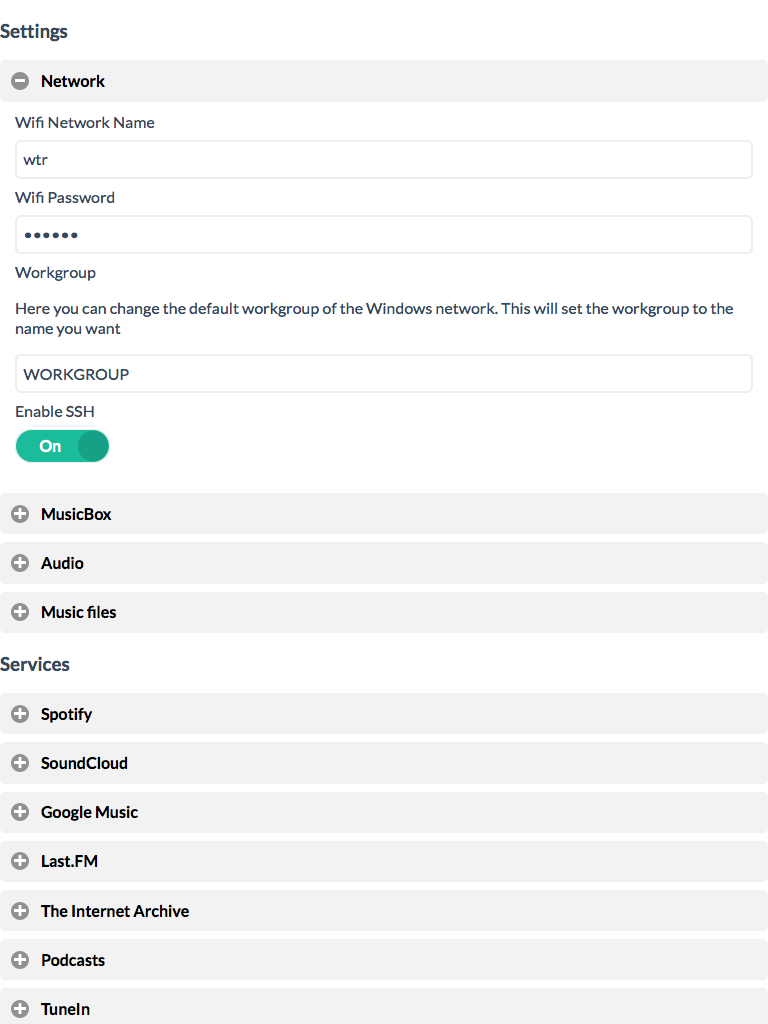
Task: Click the Spotify service label
Action: (x=66, y=714)
